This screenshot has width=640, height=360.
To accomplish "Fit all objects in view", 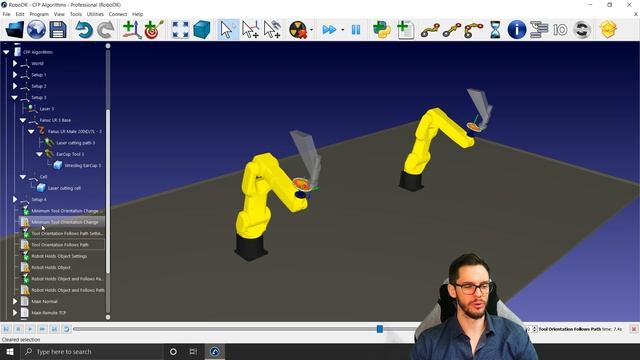I will 180,30.
